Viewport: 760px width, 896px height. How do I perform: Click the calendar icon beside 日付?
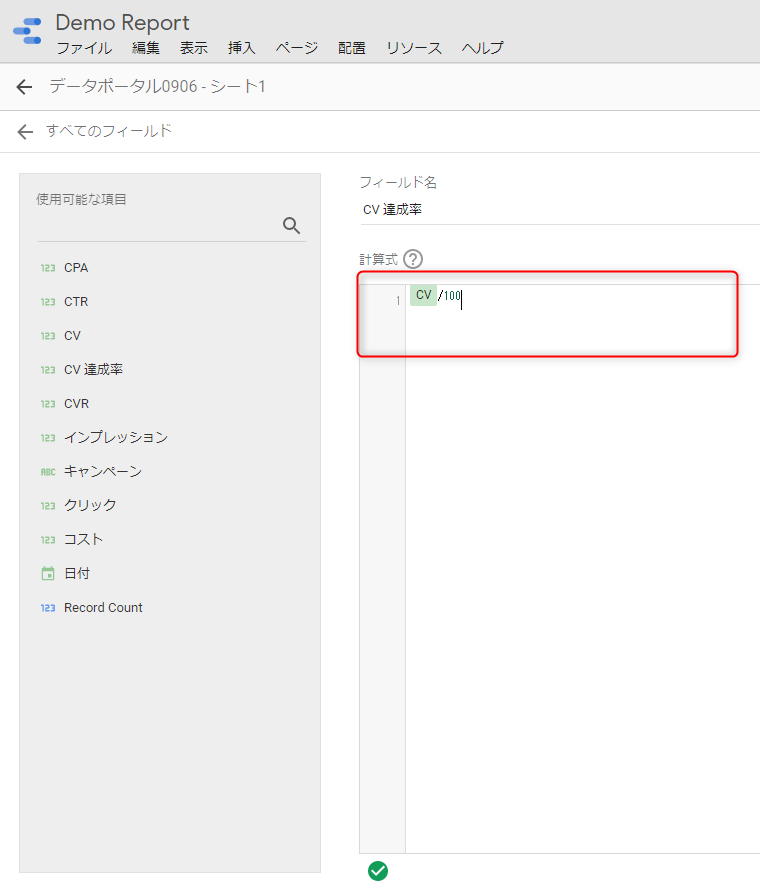click(48, 573)
